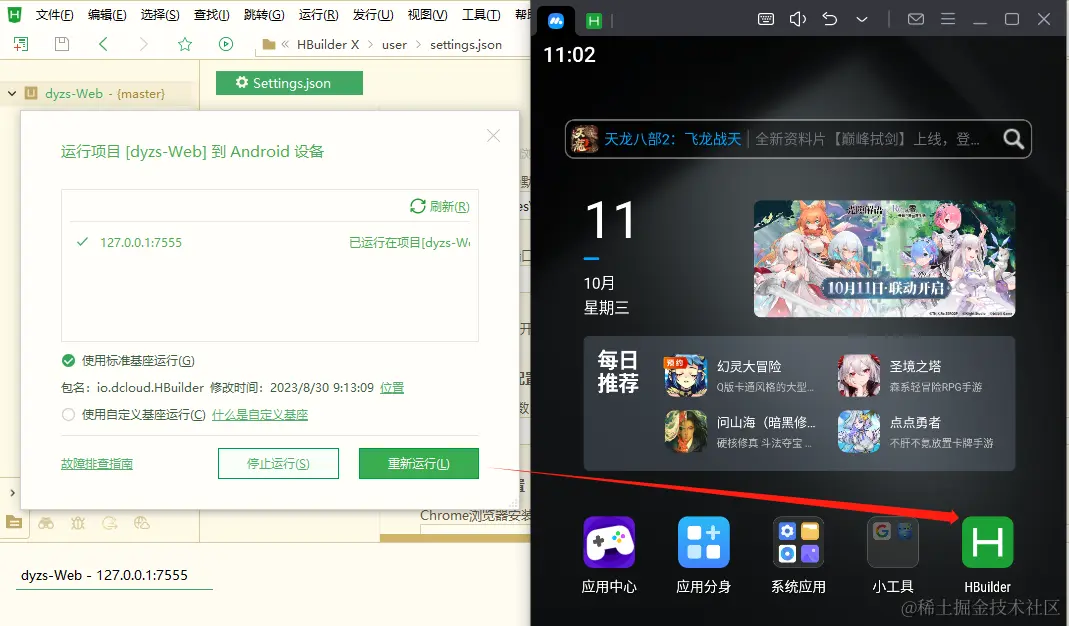Click the bug debug icon in bottom bar

(x=78, y=523)
